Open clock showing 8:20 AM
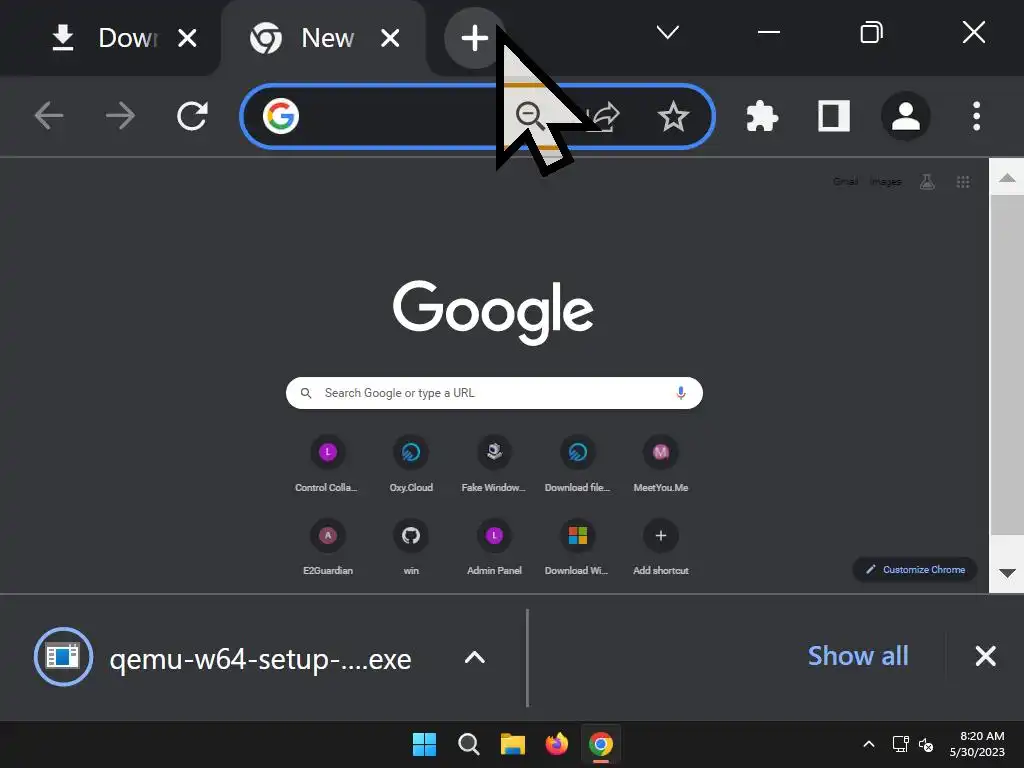The image size is (1024, 768). click(x=977, y=744)
